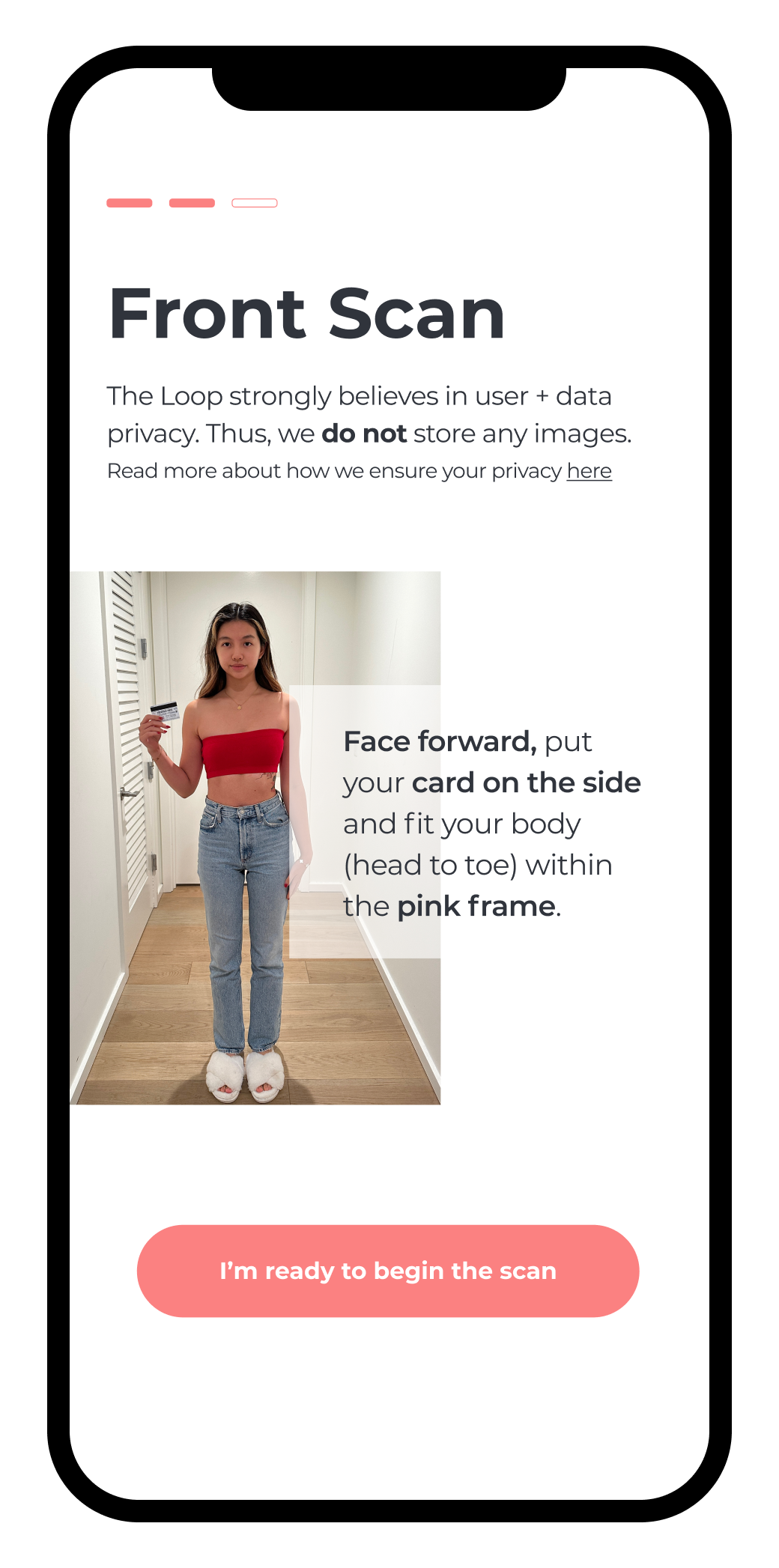
Task: Select the bold "pink frame" text
Action: point(476,906)
